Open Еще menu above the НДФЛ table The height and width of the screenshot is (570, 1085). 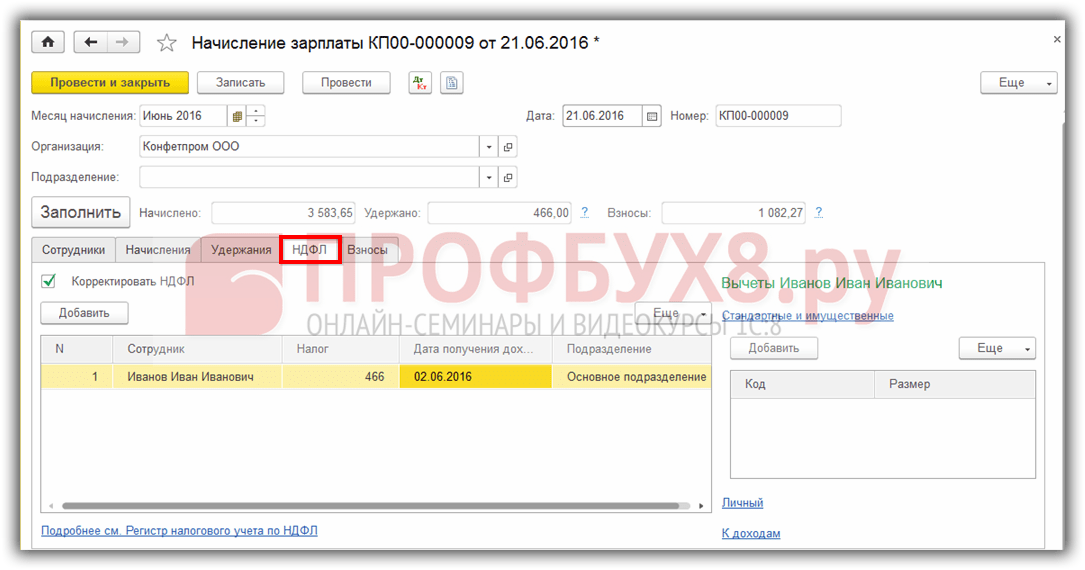(x=673, y=313)
